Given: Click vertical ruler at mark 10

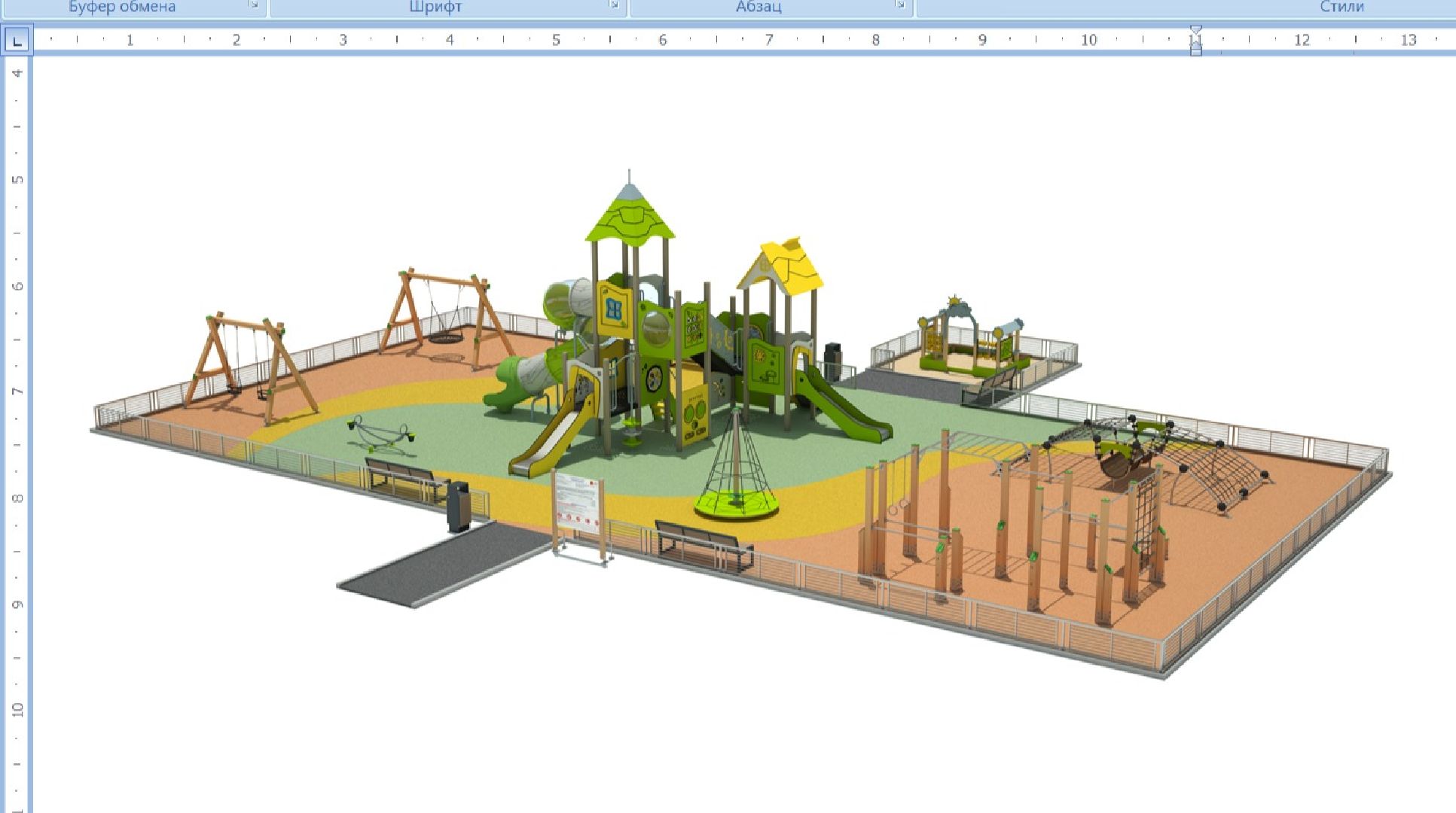Looking at the screenshot, I should point(17,710).
